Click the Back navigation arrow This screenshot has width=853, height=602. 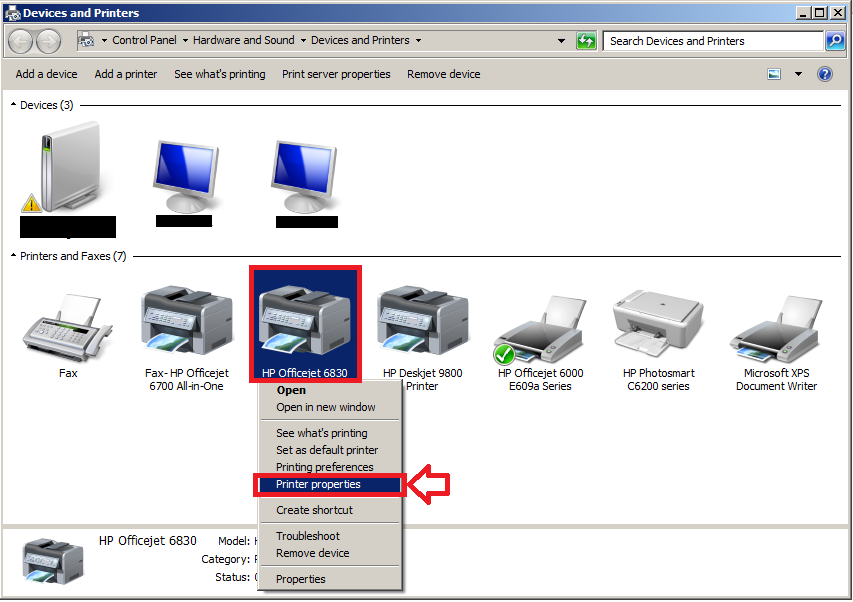[21, 41]
